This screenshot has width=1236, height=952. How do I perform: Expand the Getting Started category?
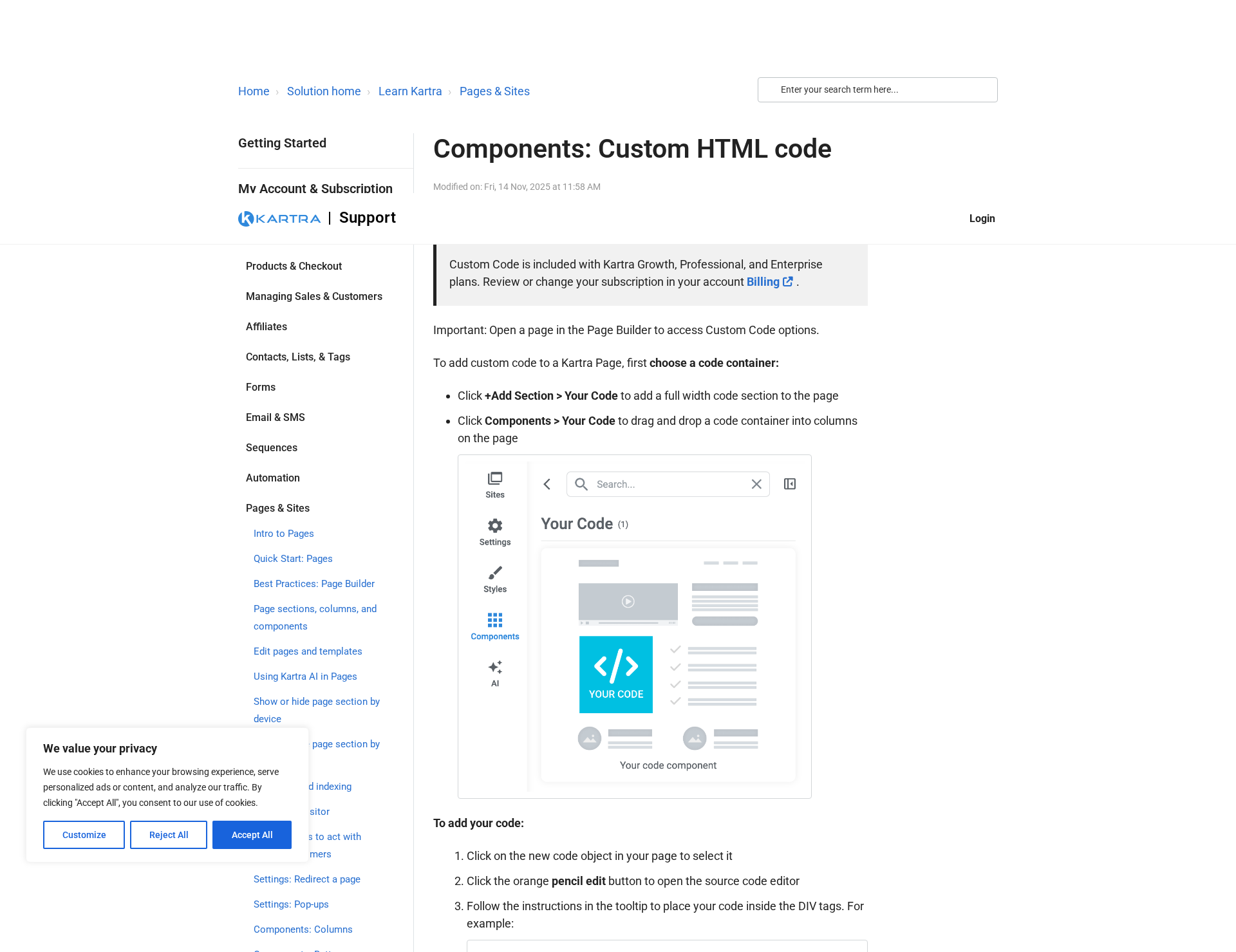[282, 143]
